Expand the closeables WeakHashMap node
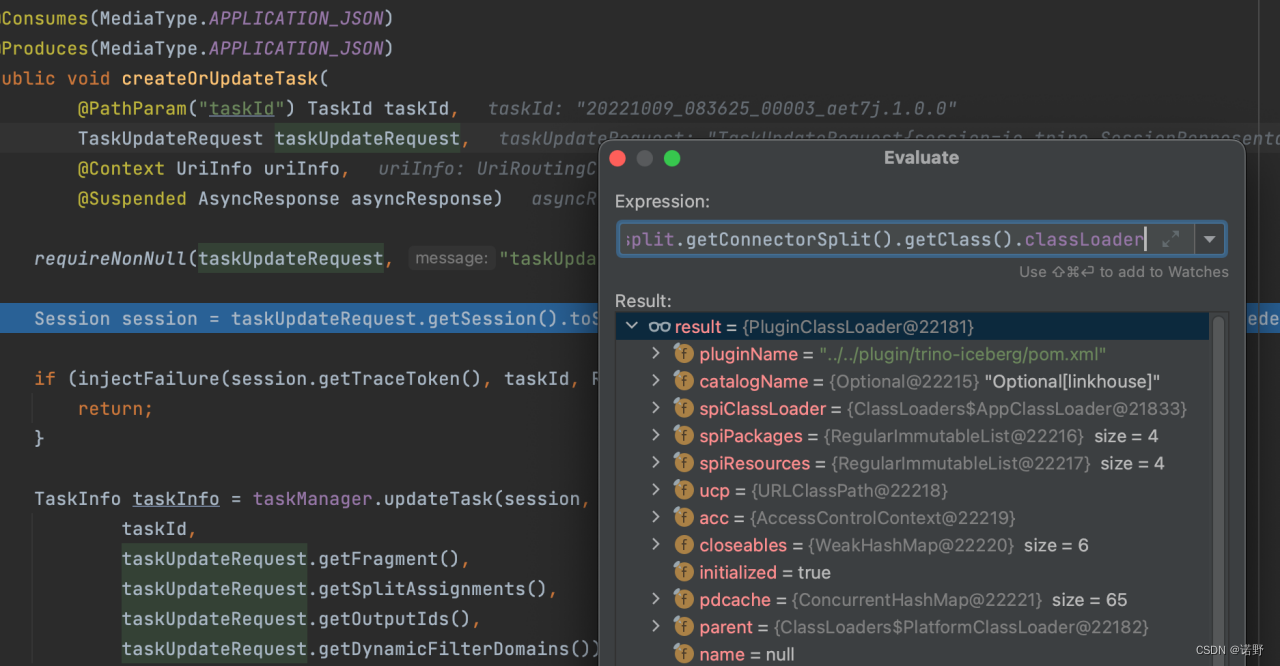Viewport: 1280px width, 666px height. [x=656, y=545]
